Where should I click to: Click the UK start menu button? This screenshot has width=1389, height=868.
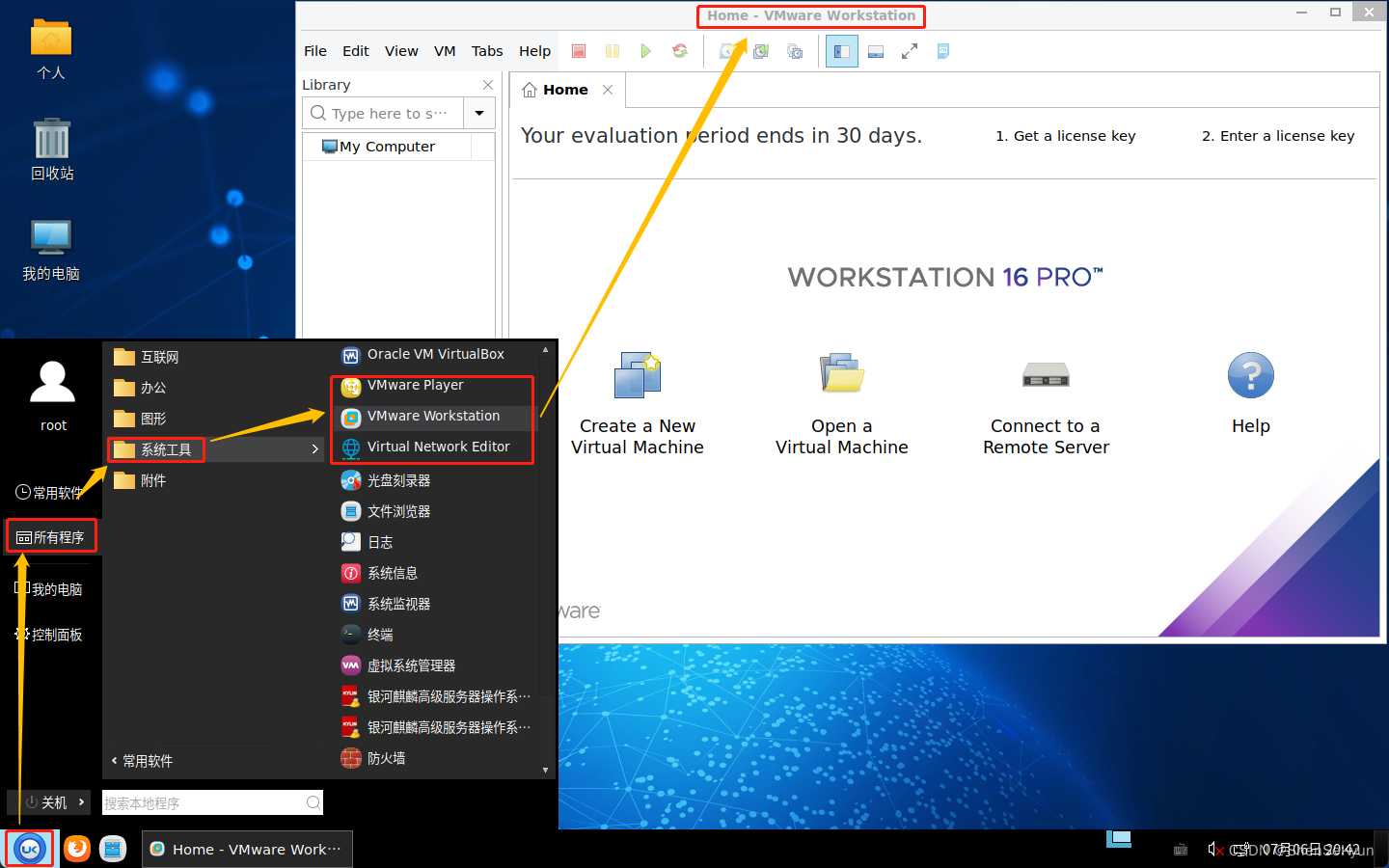(30, 849)
